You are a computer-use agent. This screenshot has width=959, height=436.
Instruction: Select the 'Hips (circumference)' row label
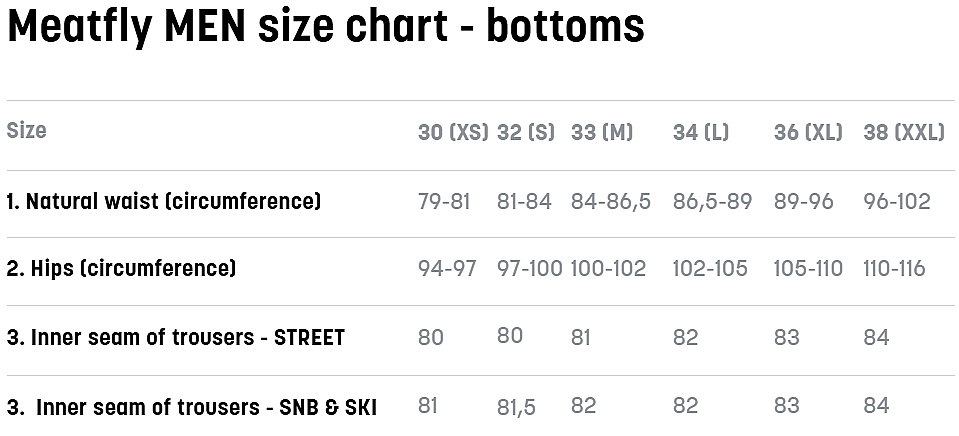[x=121, y=268]
